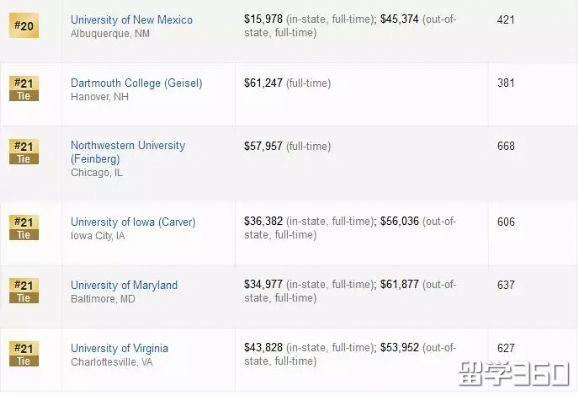Open Northwestern University (Feinberg) link

click(128, 152)
